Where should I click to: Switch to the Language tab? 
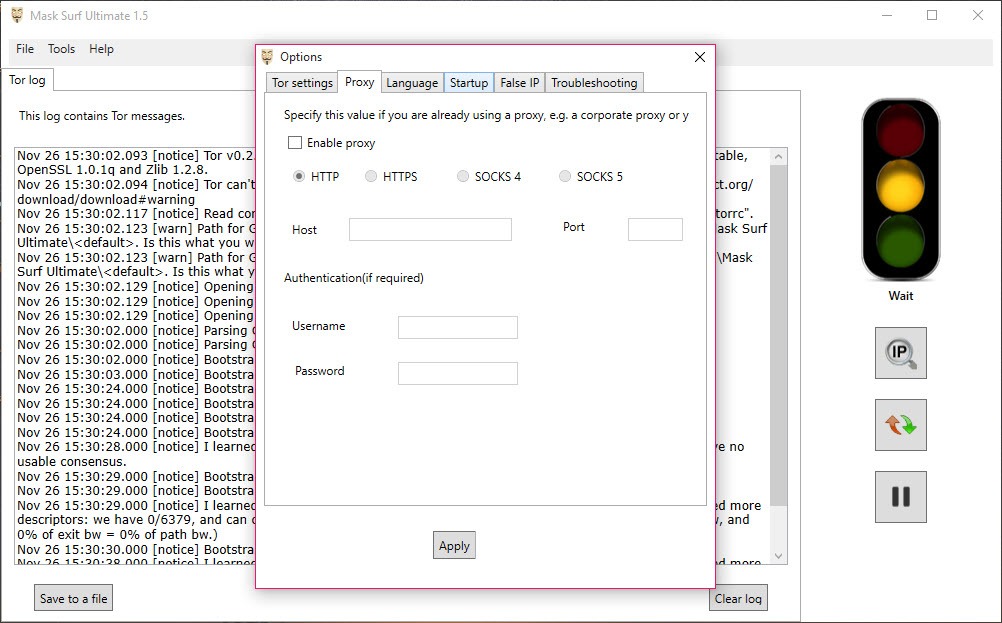[412, 83]
